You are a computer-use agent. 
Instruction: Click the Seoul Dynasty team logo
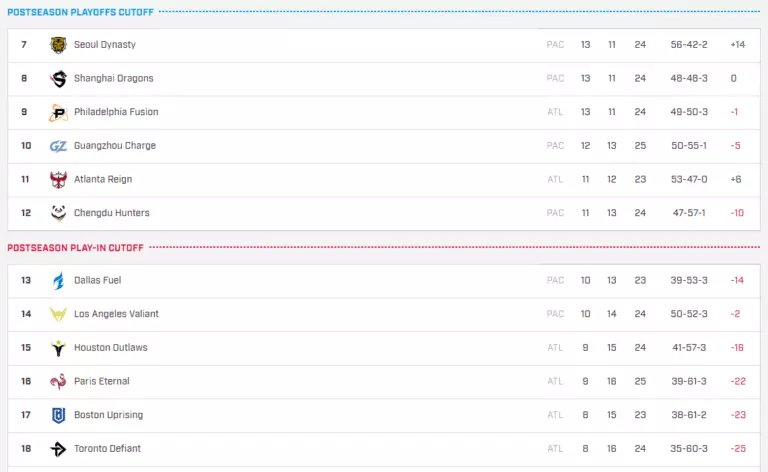(x=58, y=45)
